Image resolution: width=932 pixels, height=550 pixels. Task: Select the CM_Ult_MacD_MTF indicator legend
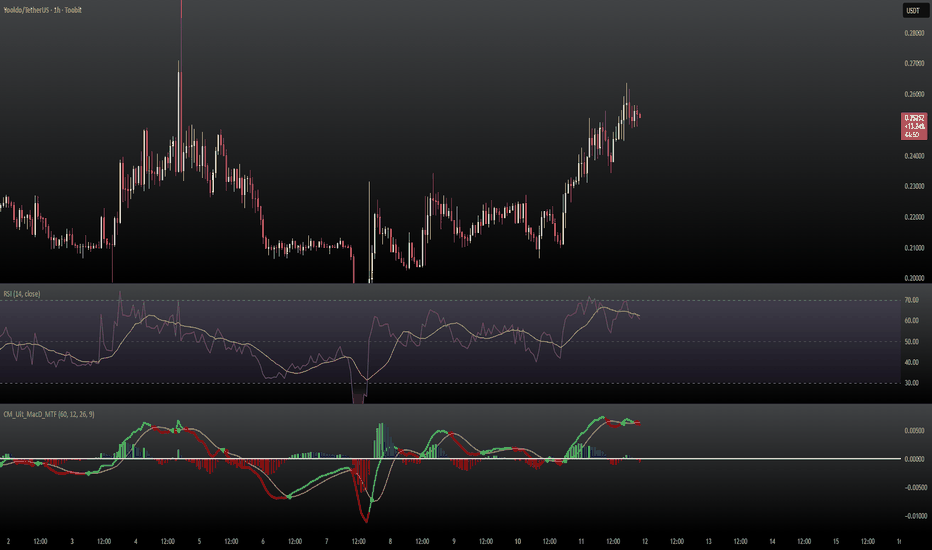[x=49, y=414]
